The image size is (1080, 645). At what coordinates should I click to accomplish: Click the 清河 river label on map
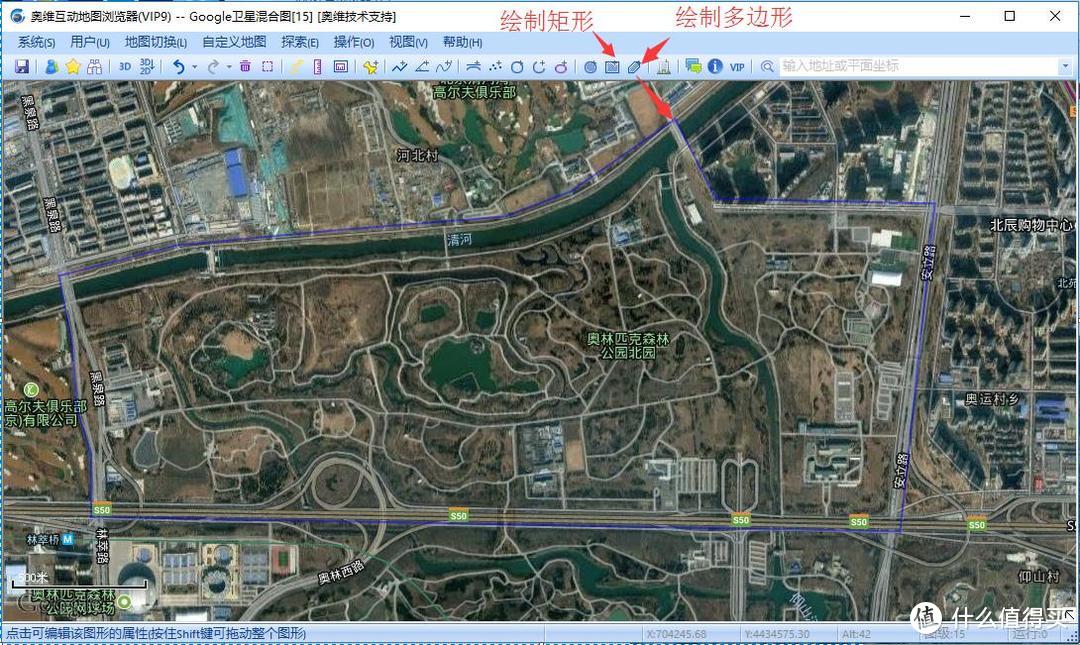click(459, 240)
